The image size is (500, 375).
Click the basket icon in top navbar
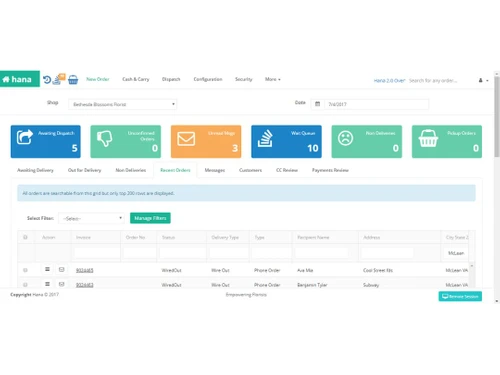[73, 80]
